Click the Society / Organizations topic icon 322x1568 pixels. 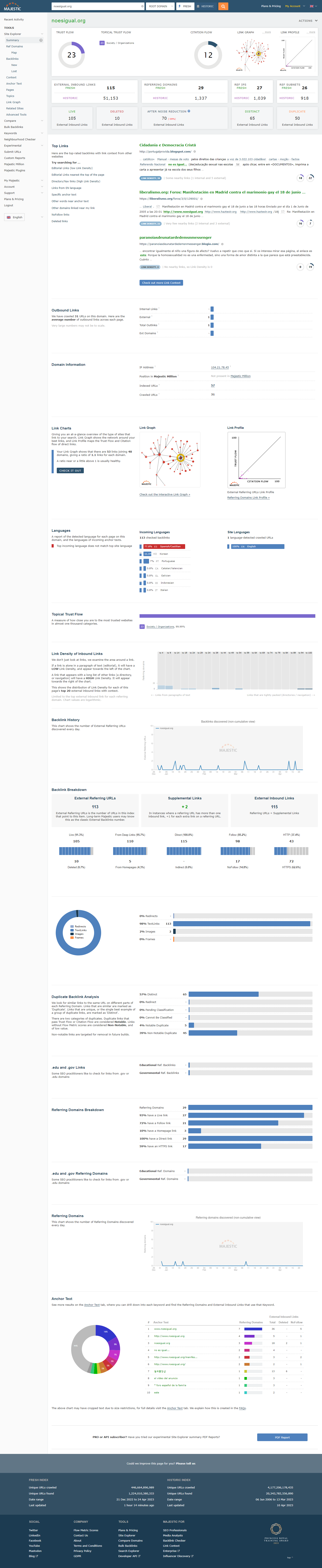(102, 43)
